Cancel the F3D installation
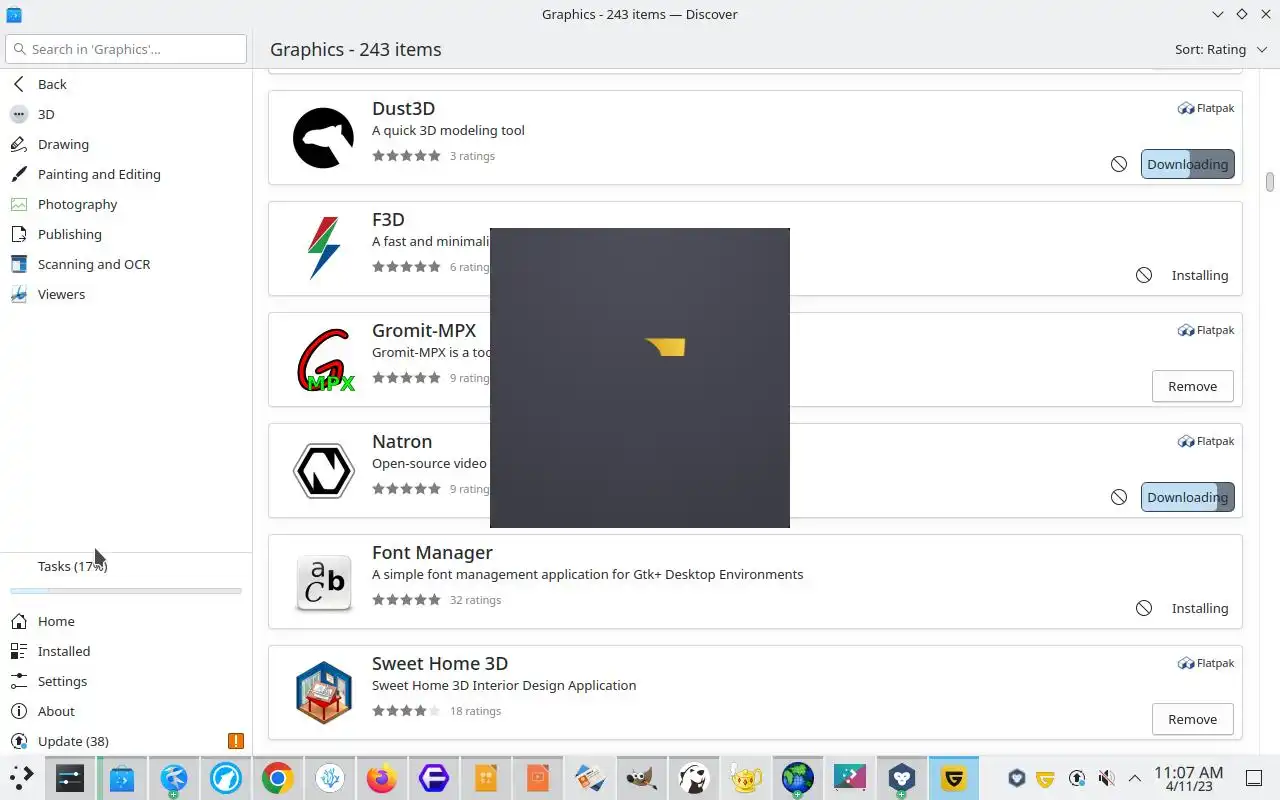The image size is (1280, 800). pos(1144,275)
